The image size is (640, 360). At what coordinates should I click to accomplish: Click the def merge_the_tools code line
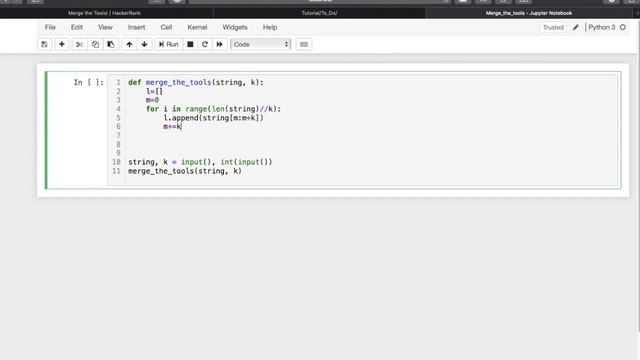[x=196, y=82]
